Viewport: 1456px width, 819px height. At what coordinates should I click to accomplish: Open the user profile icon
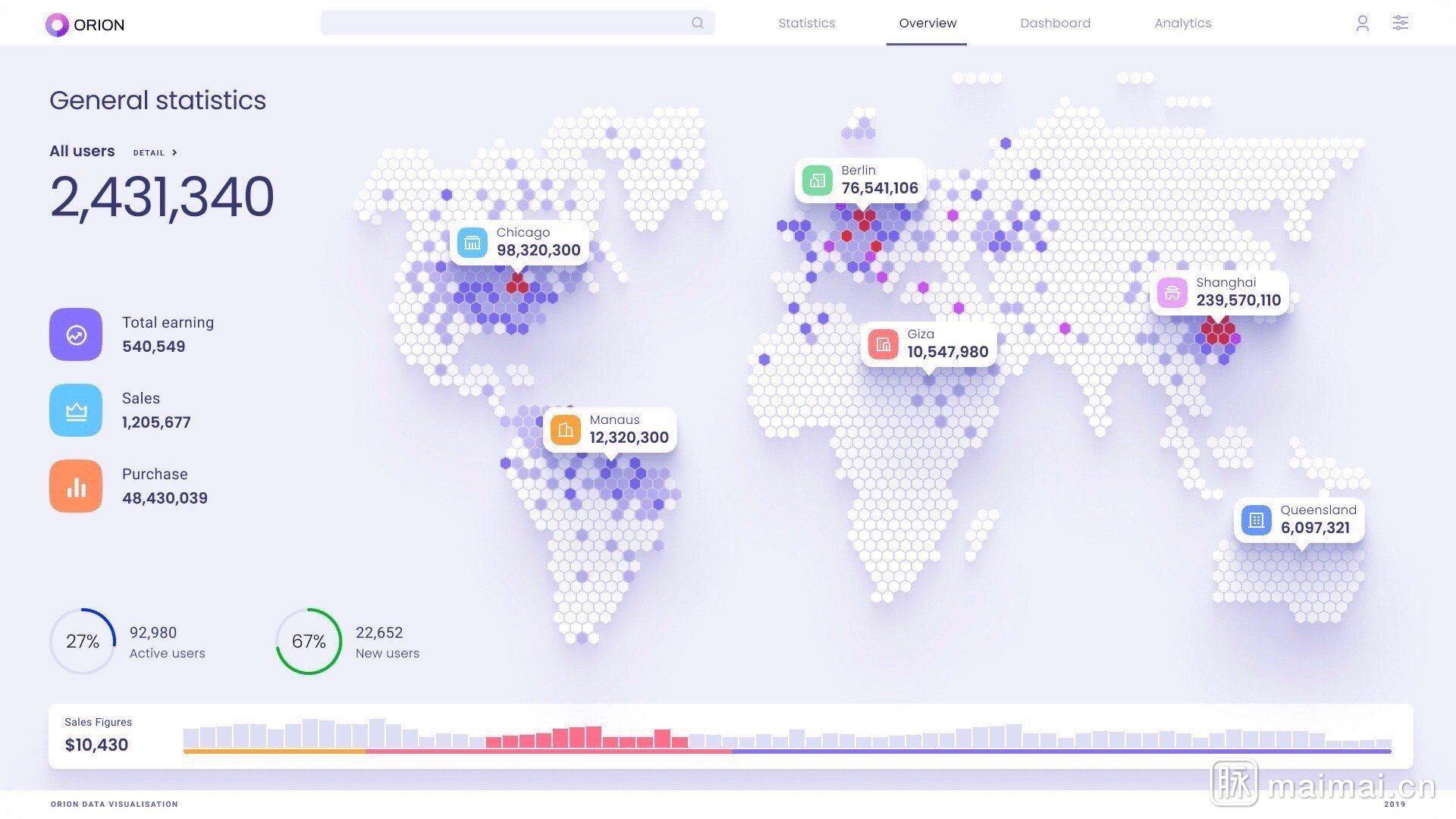tap(1362, 24)
